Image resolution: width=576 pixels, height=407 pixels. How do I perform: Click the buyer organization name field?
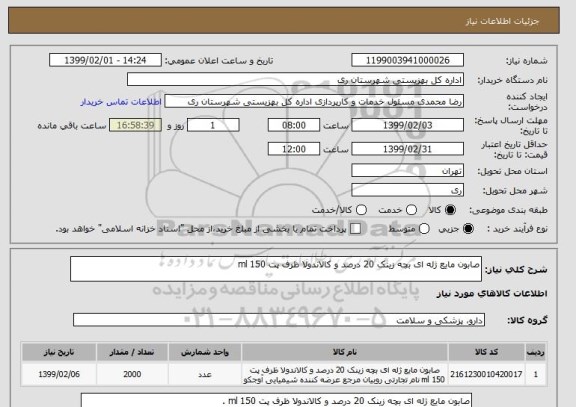point(295,79)
